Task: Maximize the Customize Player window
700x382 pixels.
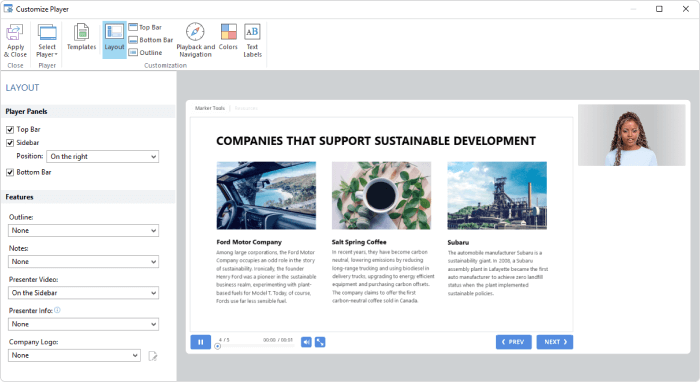Action: [659, 9]
